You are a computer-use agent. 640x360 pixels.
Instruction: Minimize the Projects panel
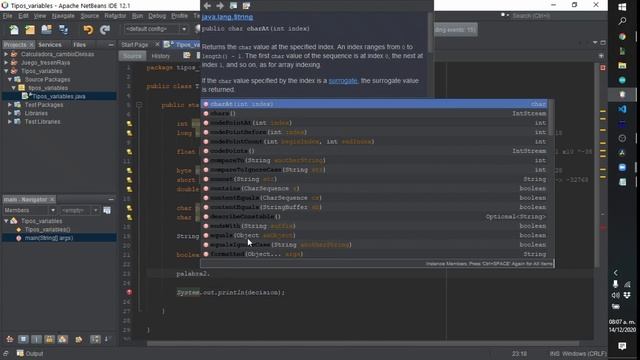point(111,44)
